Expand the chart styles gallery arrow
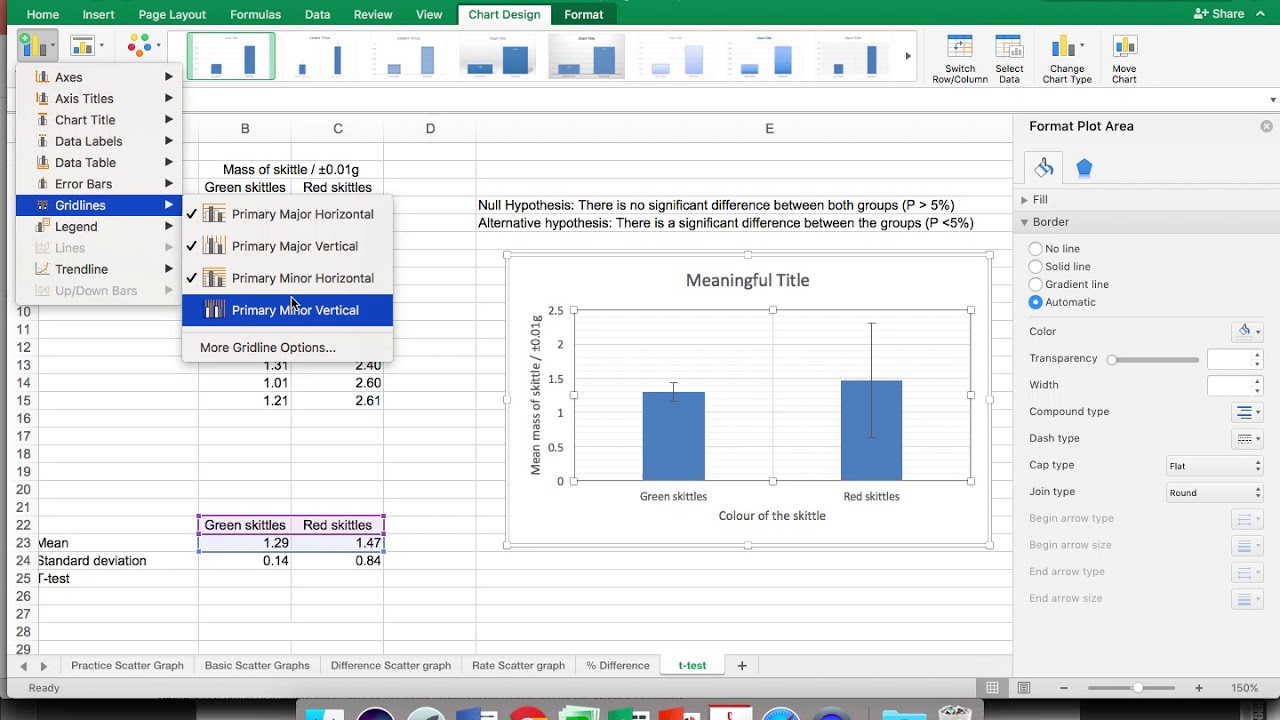1280x720 pixels. [908, 56]
